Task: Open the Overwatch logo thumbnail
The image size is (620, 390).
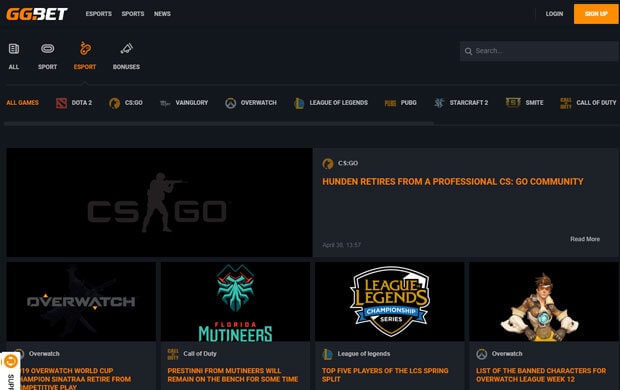Action: (81, 301)
